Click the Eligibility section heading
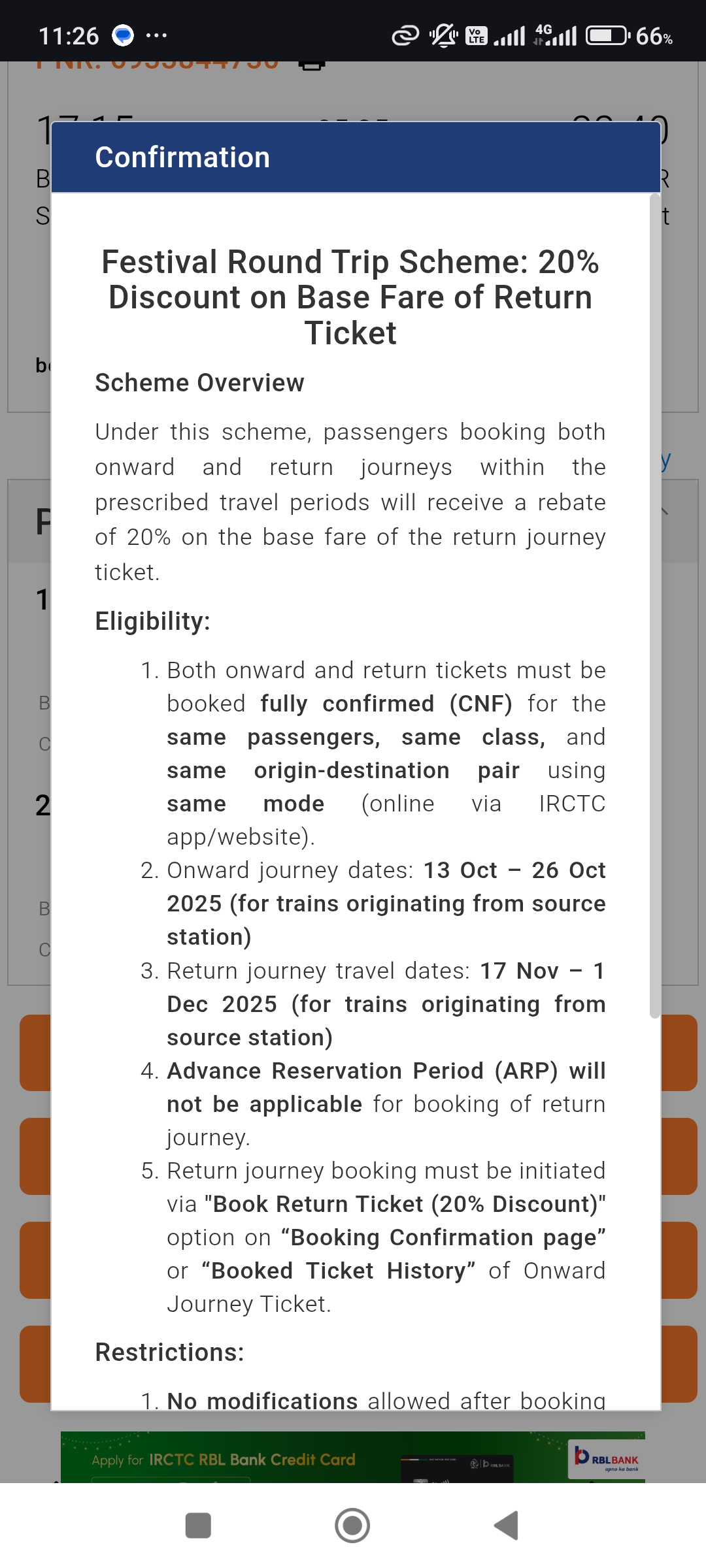706x1568 pixels. (152, 621)
